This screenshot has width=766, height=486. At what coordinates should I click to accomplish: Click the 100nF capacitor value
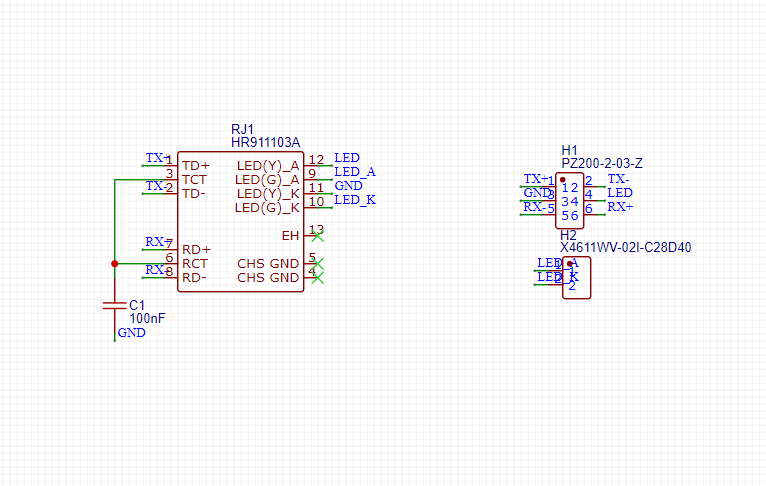tap(147, 318)
